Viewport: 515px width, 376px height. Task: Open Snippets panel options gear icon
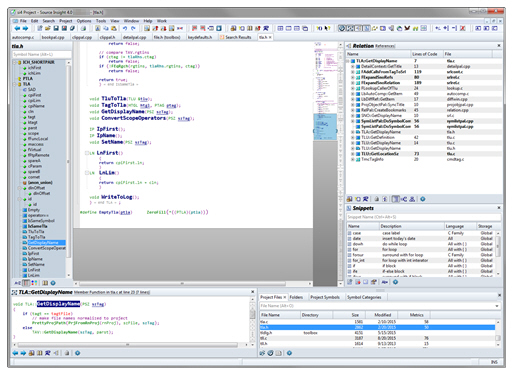click(x=395, y=282)
